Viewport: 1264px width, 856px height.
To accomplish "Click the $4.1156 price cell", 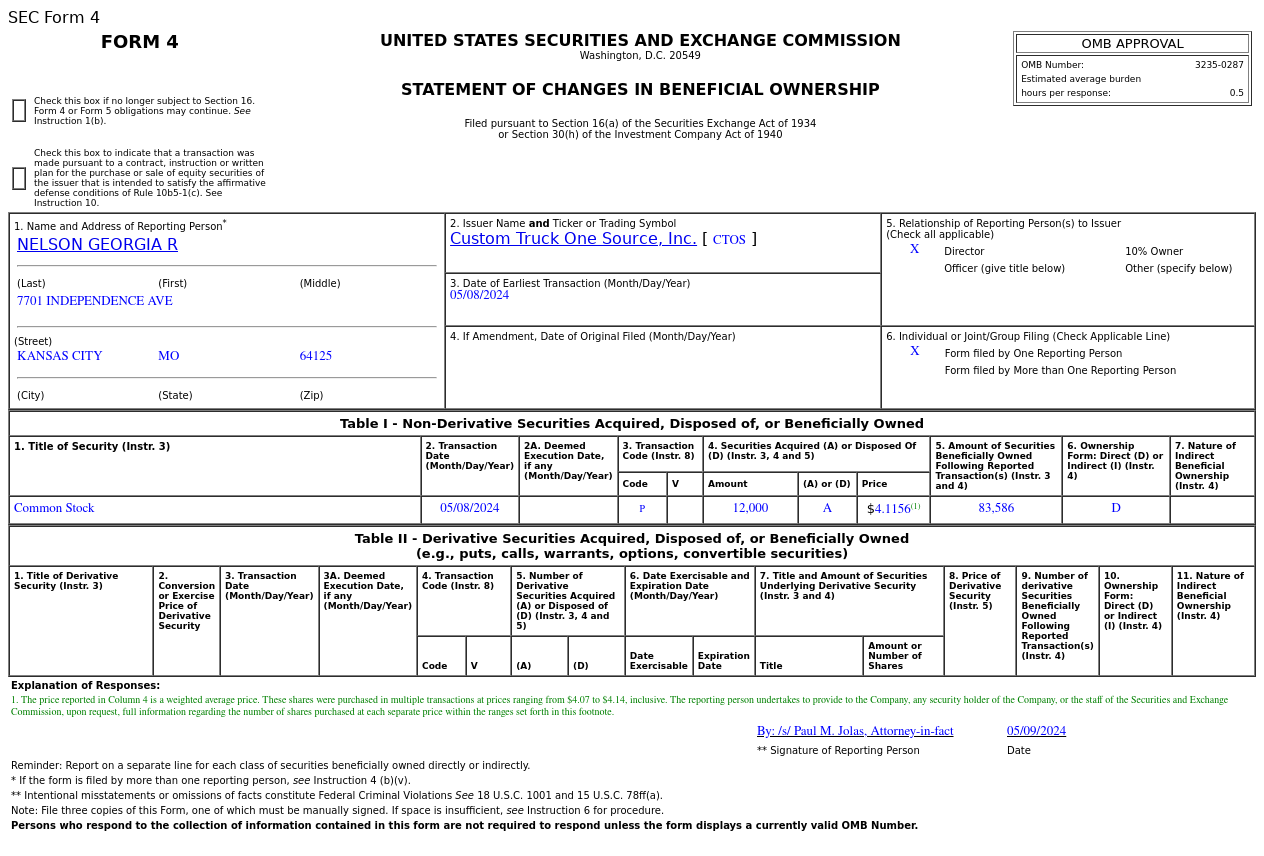I will click(893, 509).
